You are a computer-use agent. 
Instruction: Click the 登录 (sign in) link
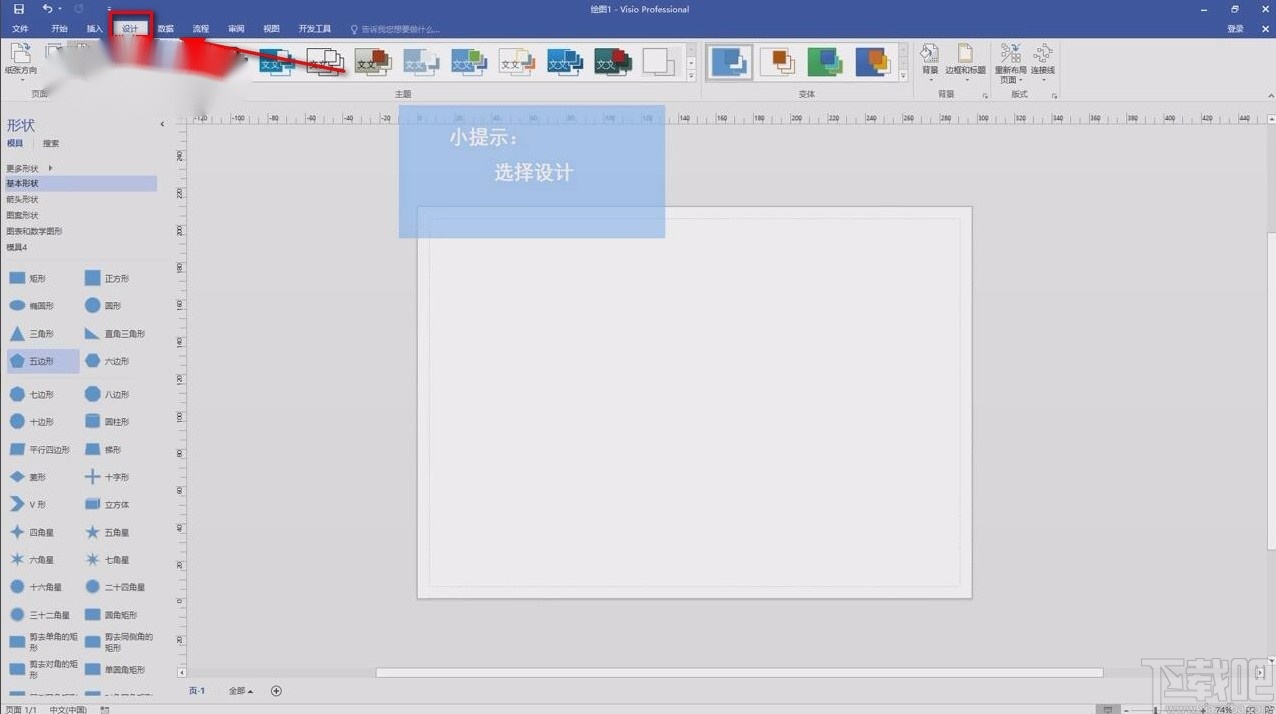pos(1236,29)
